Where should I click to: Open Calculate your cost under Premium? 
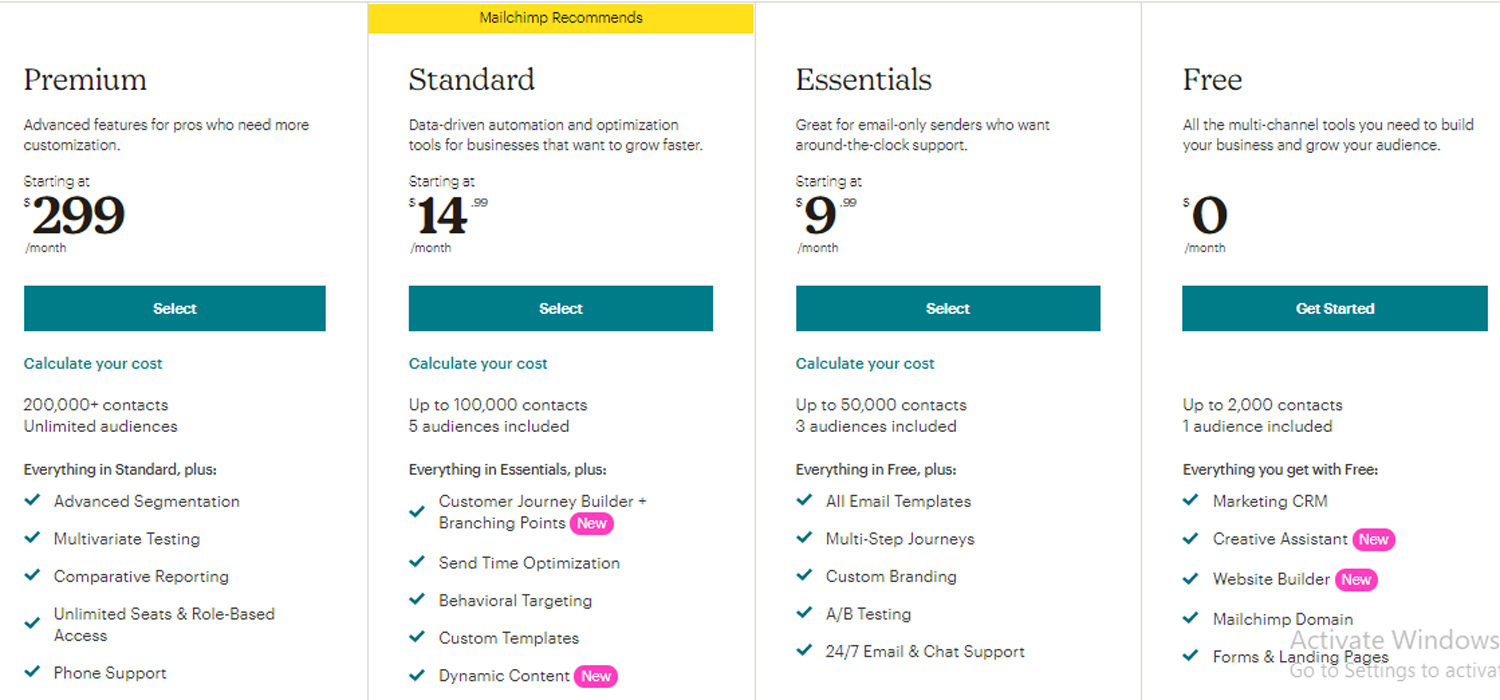tap(93, 364)
